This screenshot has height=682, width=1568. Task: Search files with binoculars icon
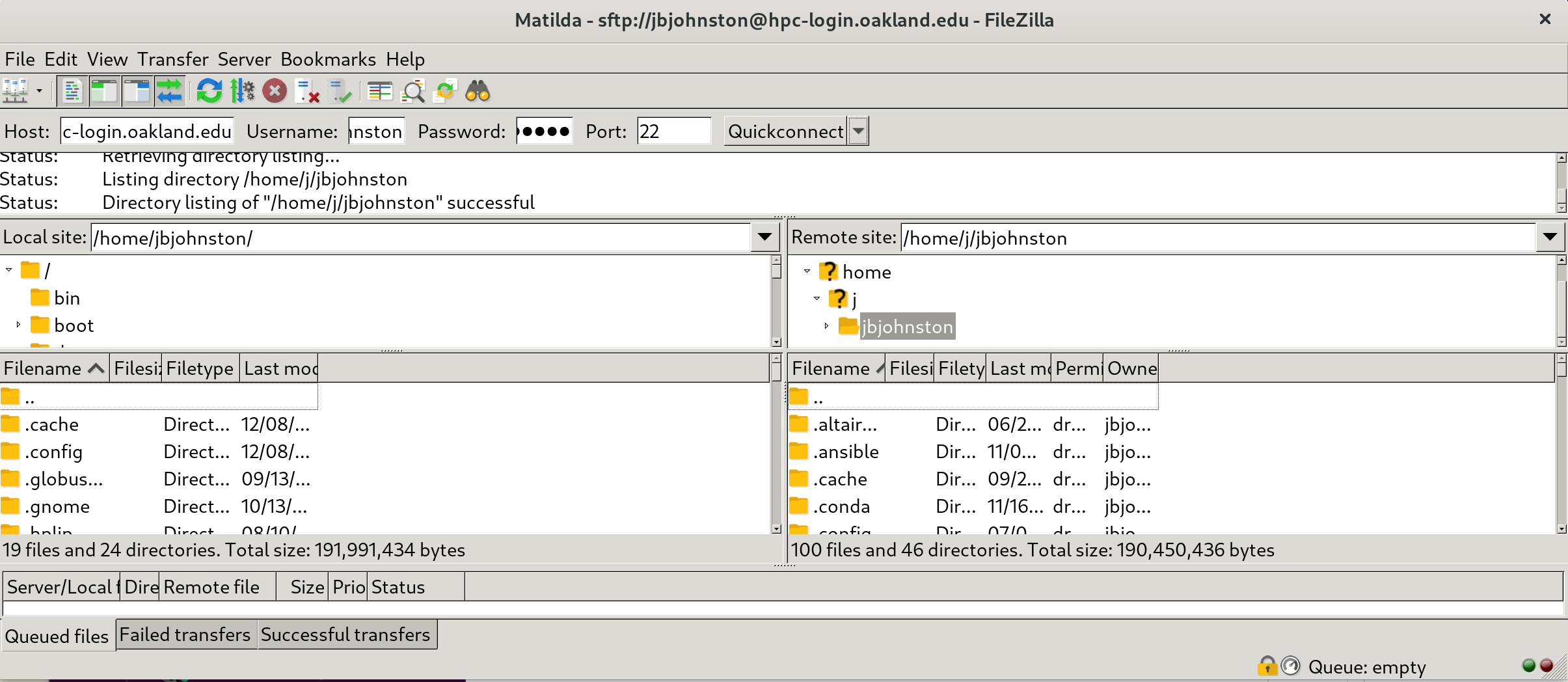pyautogui.click(x=478, y=91)
